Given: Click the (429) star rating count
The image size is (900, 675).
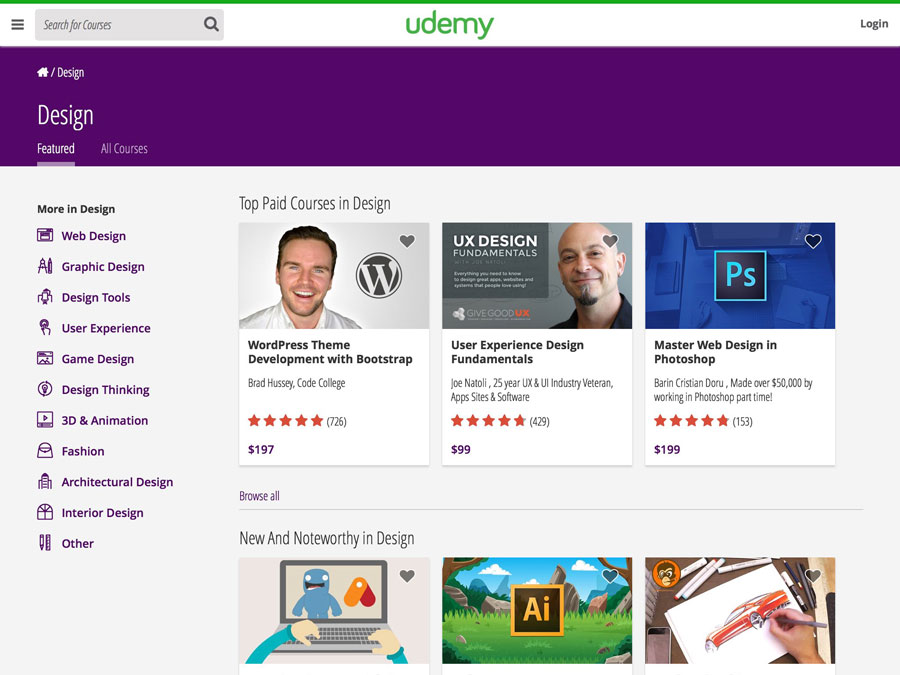Looking at the screenshot, I should 539,421.
